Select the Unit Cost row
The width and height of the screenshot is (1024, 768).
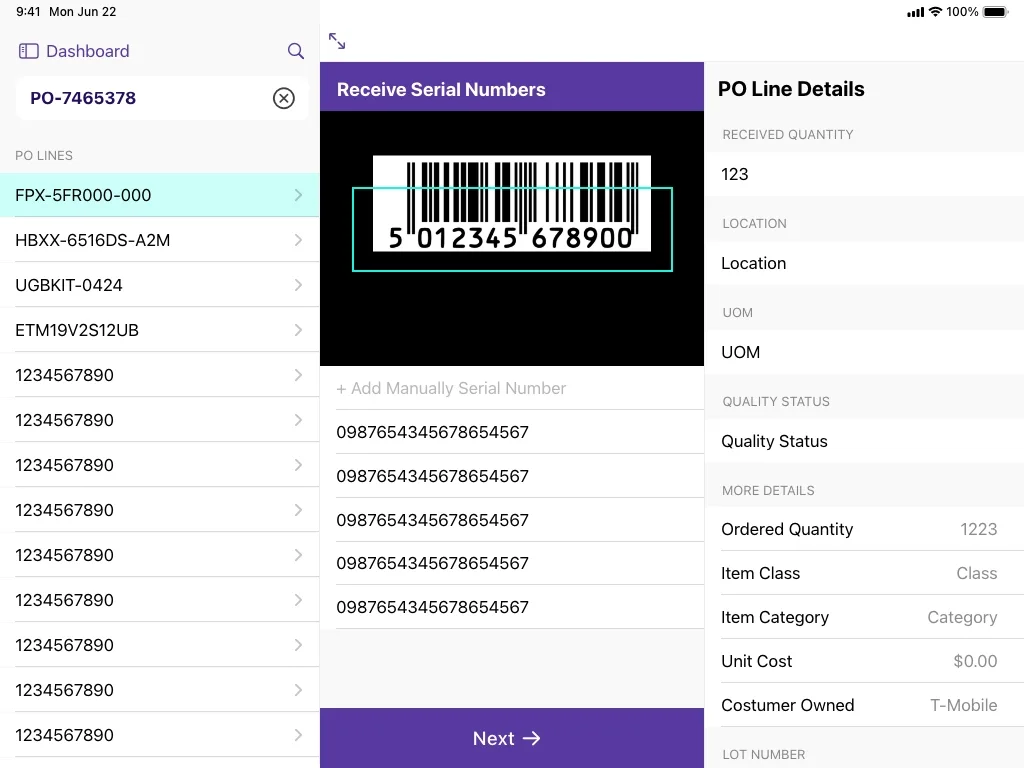[865, 661]
